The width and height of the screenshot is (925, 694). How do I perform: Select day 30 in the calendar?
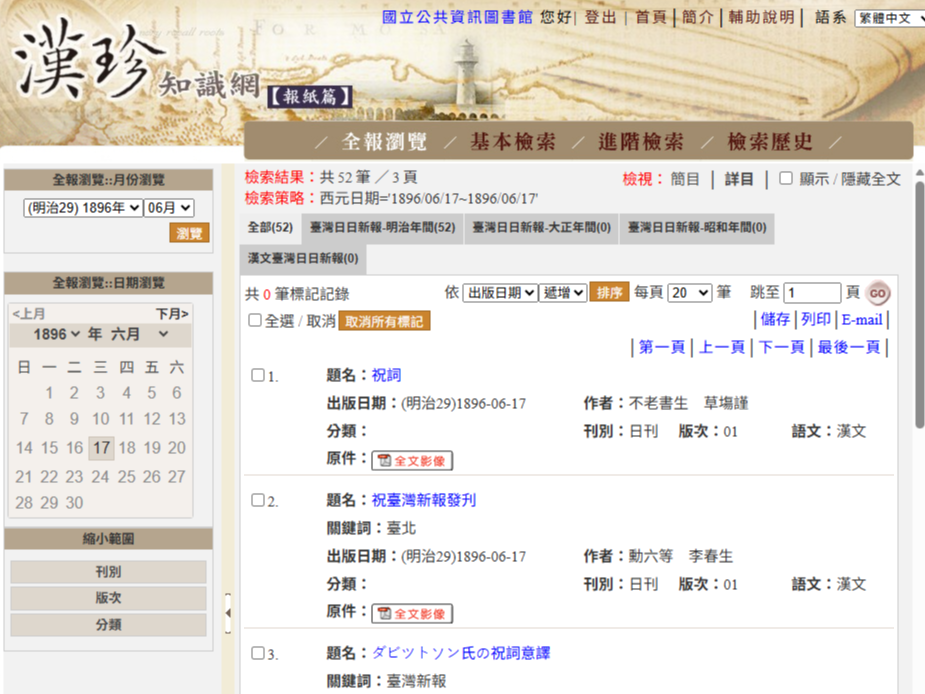point(74,503)
